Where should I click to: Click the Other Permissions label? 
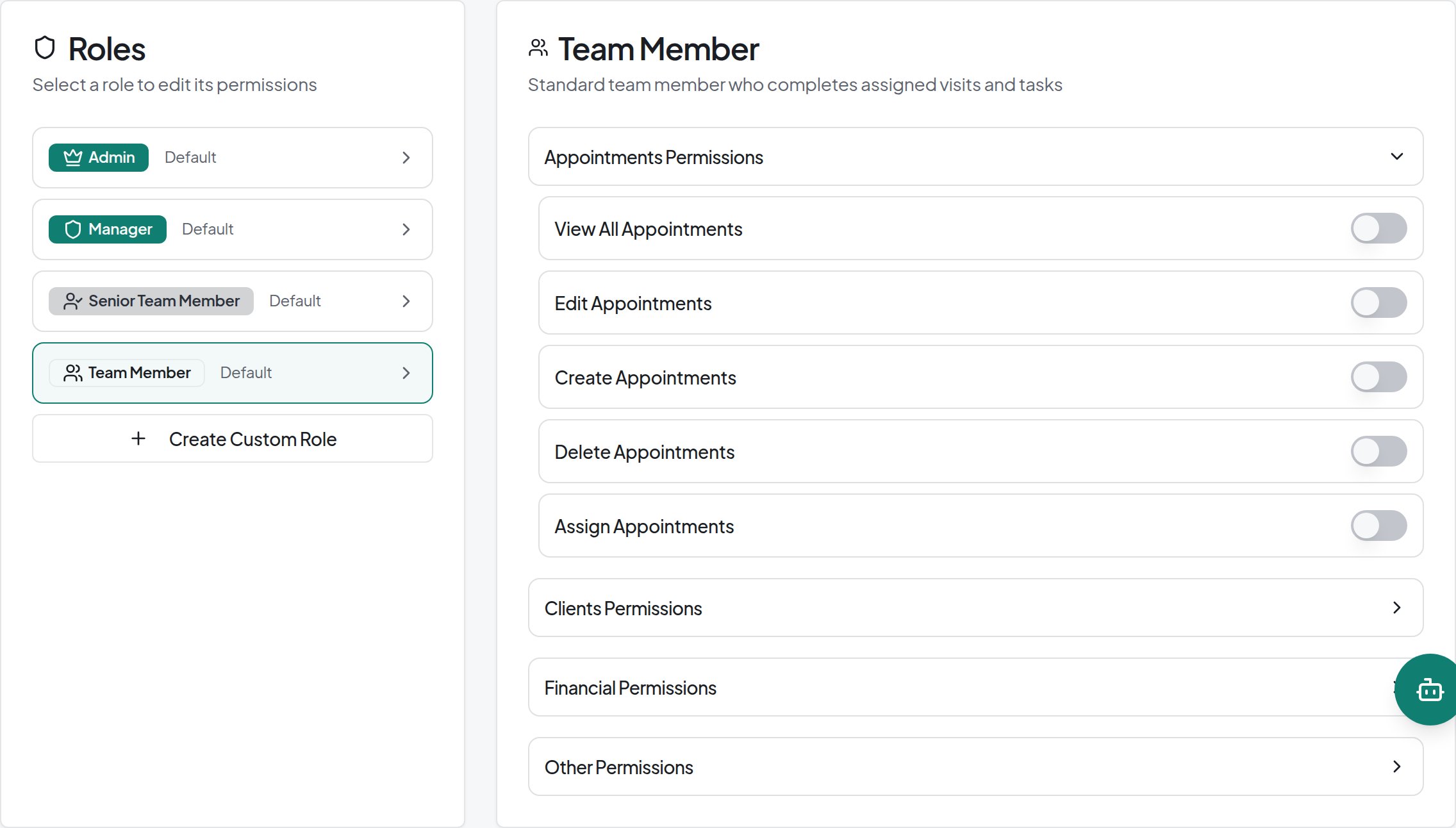[618, 767]
